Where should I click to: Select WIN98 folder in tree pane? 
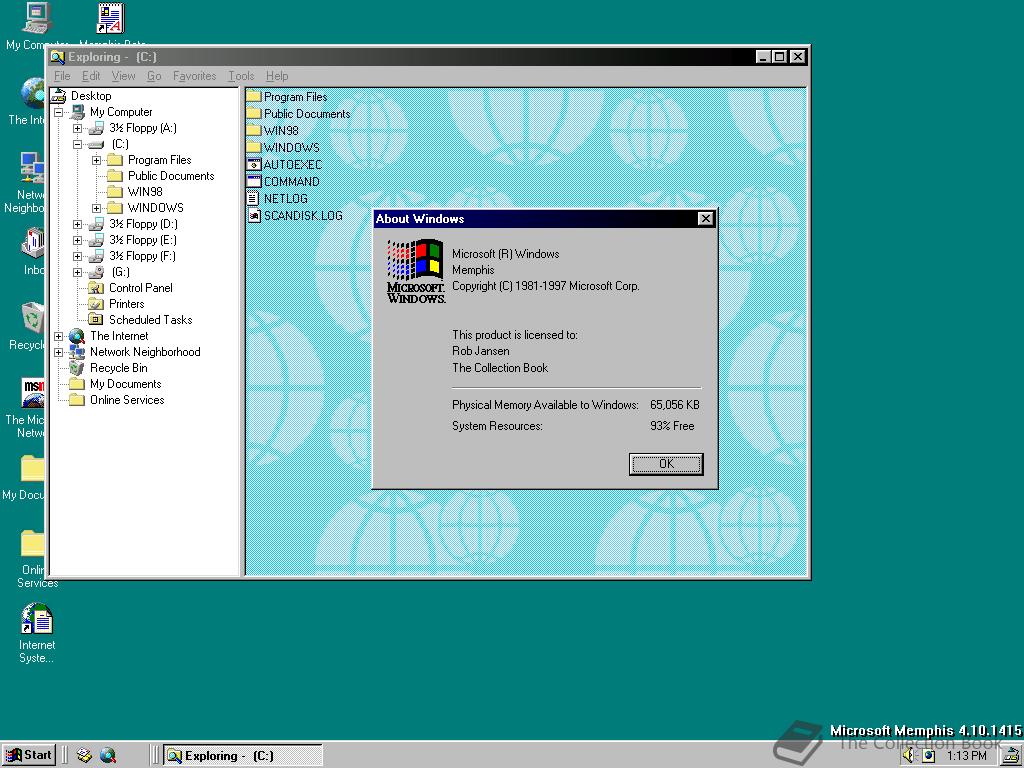pos(115,192)
